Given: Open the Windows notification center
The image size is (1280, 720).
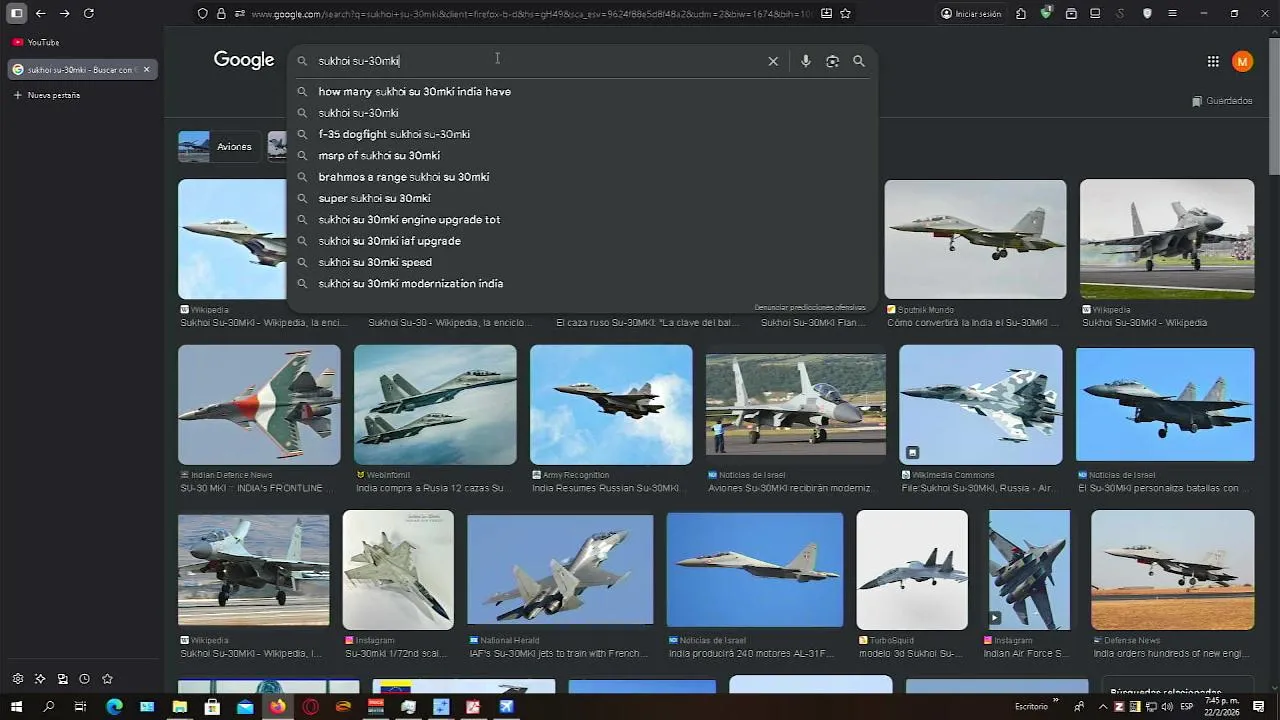Looking at the screenshot, I should (x=1259, y=707).
